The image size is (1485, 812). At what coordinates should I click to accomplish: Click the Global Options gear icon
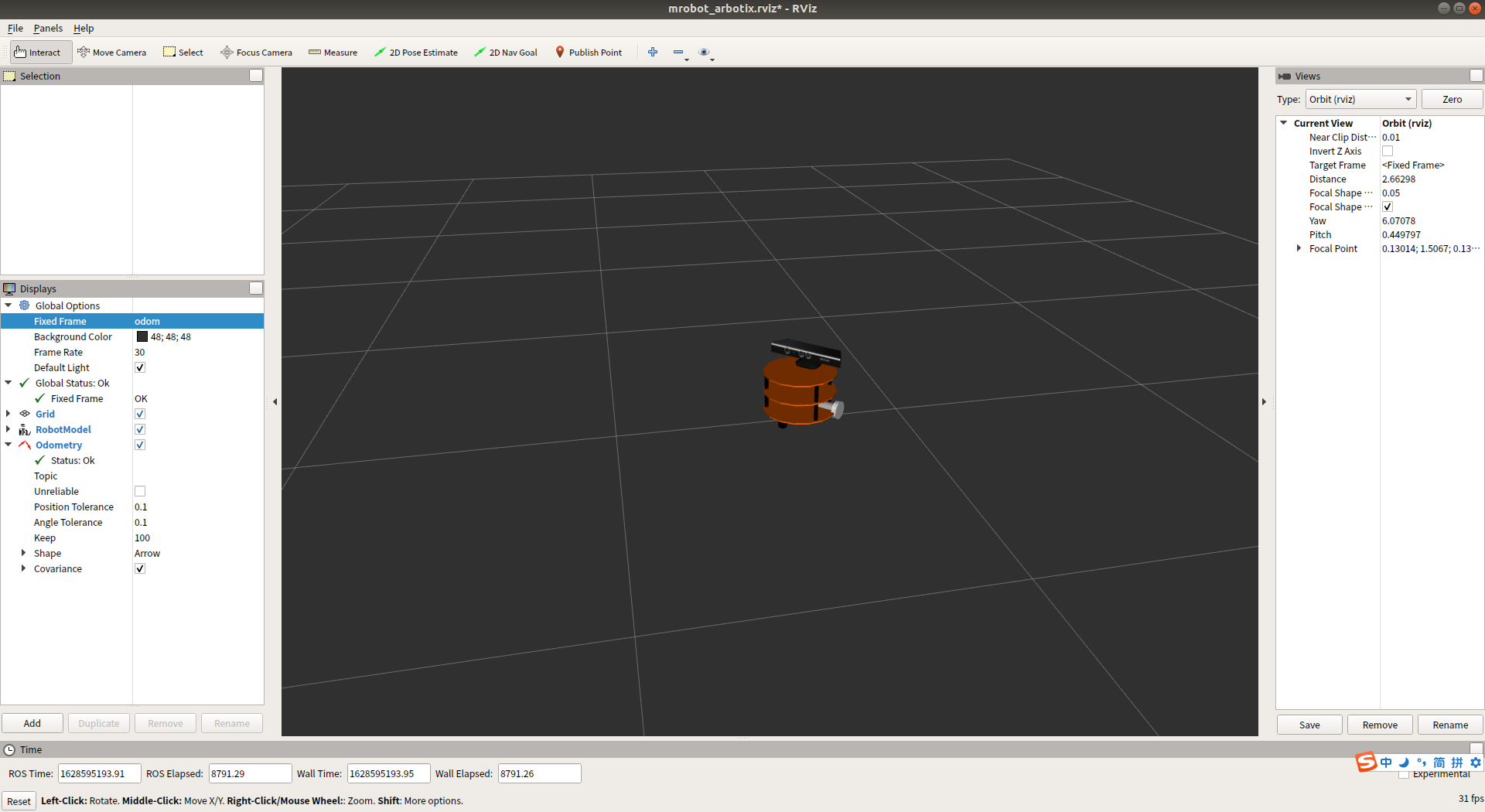click(25, 305)
